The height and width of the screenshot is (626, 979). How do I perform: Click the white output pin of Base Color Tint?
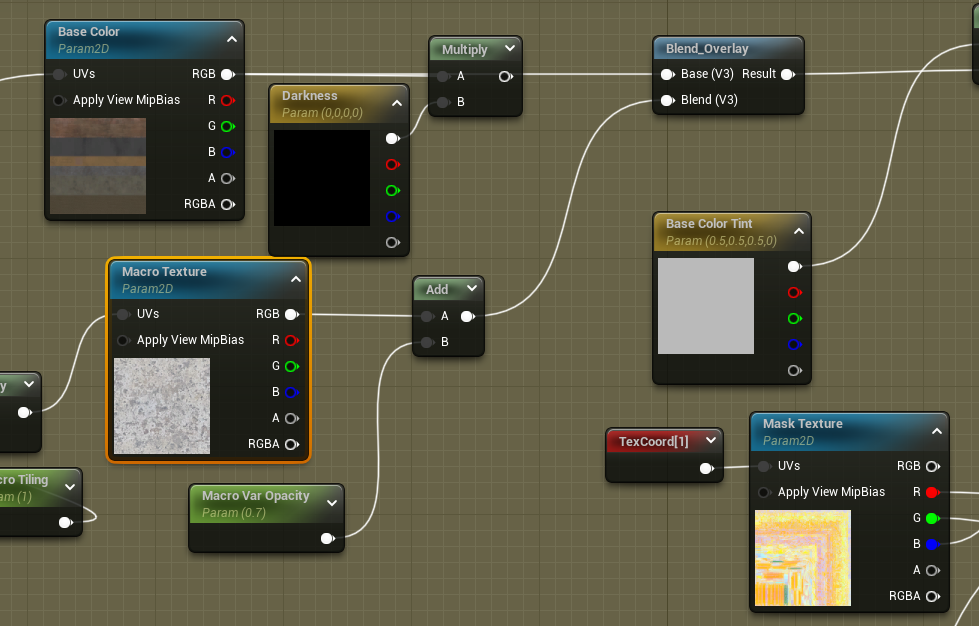(x=794, y=267)
